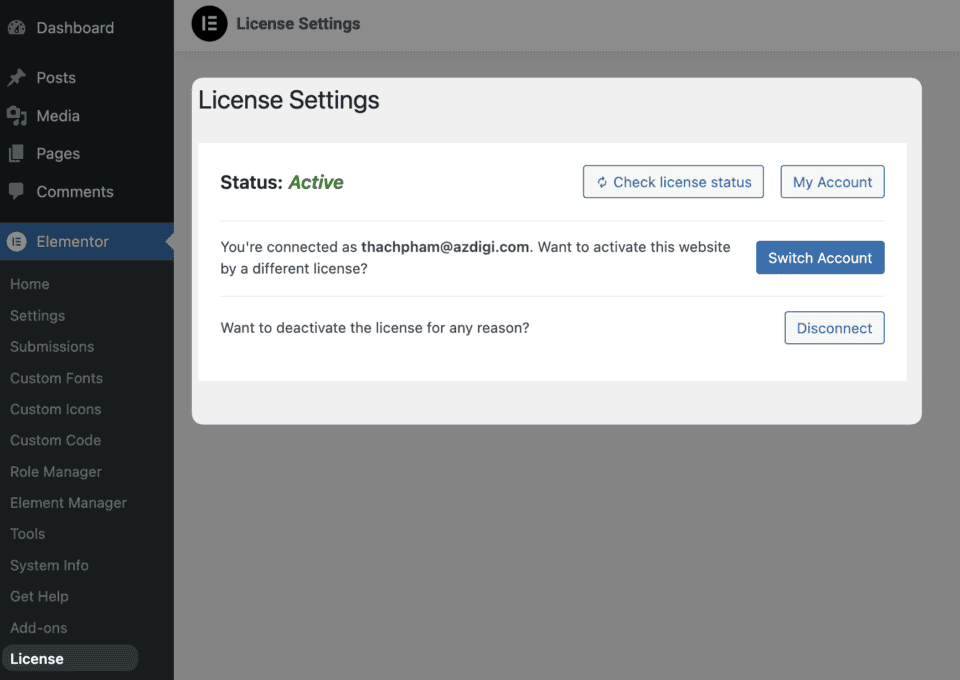The image size is (960, 680).
Task: Go to Elementor Settings submenu
Action: [x=38, y=316]
